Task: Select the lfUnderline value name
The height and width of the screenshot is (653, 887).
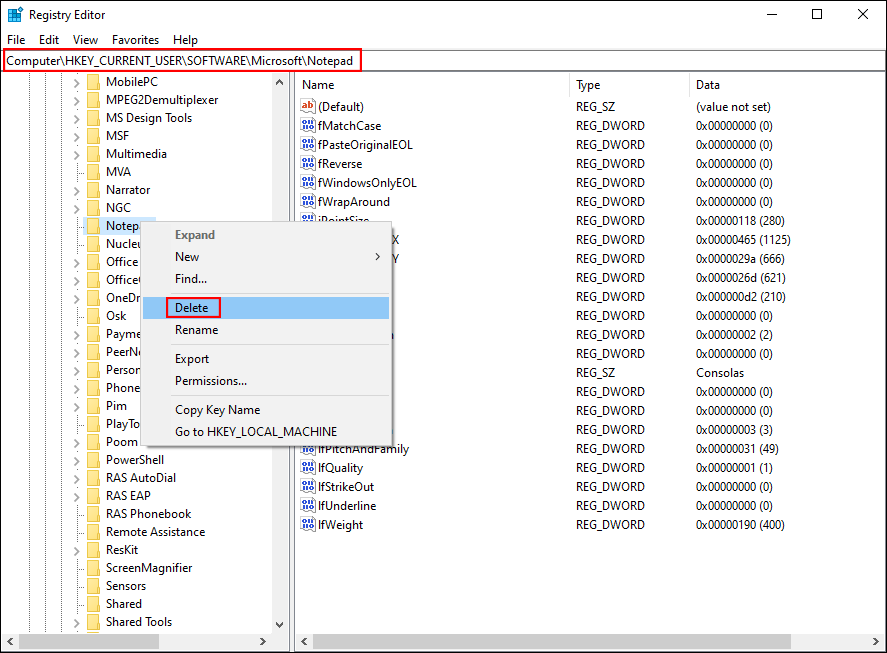Action: (x=347, y=506)
